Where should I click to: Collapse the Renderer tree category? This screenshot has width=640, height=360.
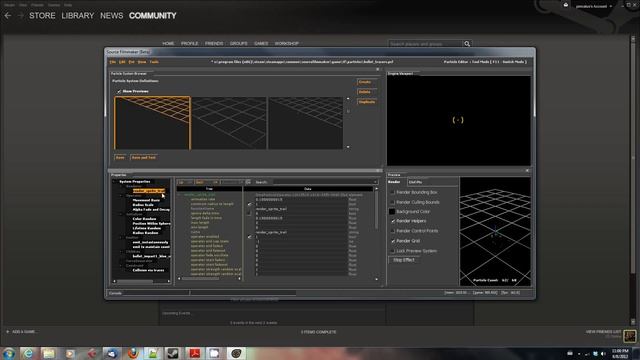point(121,186)
